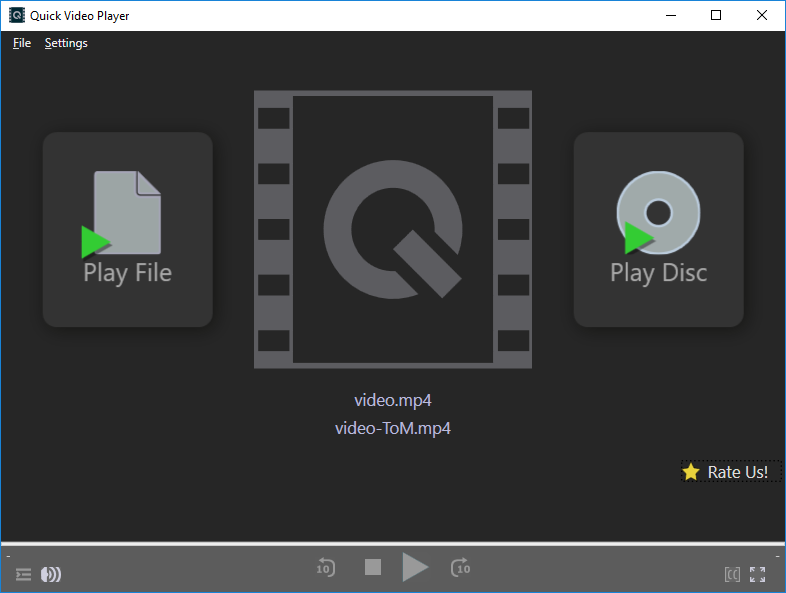
Task: Open recent file video-ToM.mp4
Action: [x=392, y=428]
